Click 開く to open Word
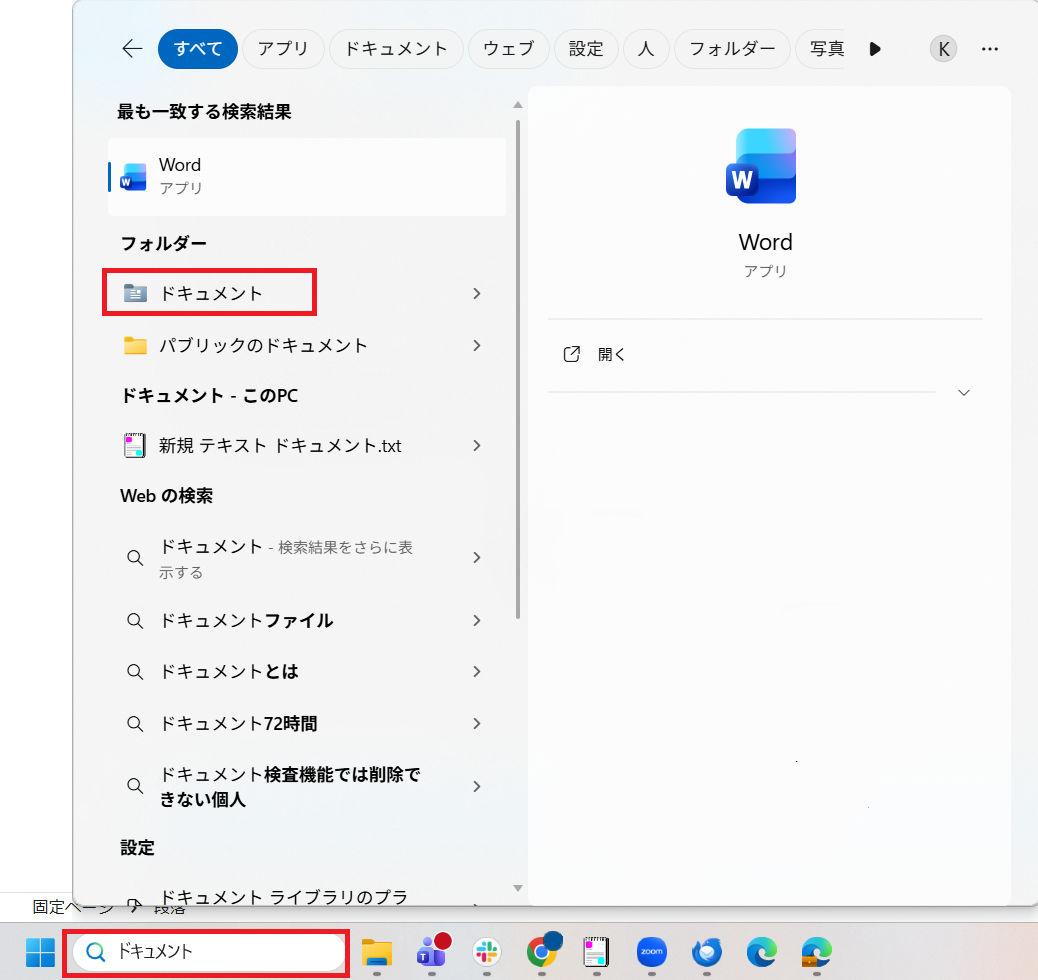Image resolution: width=1038 pixels, height=980 pixels. click(611, 354)
